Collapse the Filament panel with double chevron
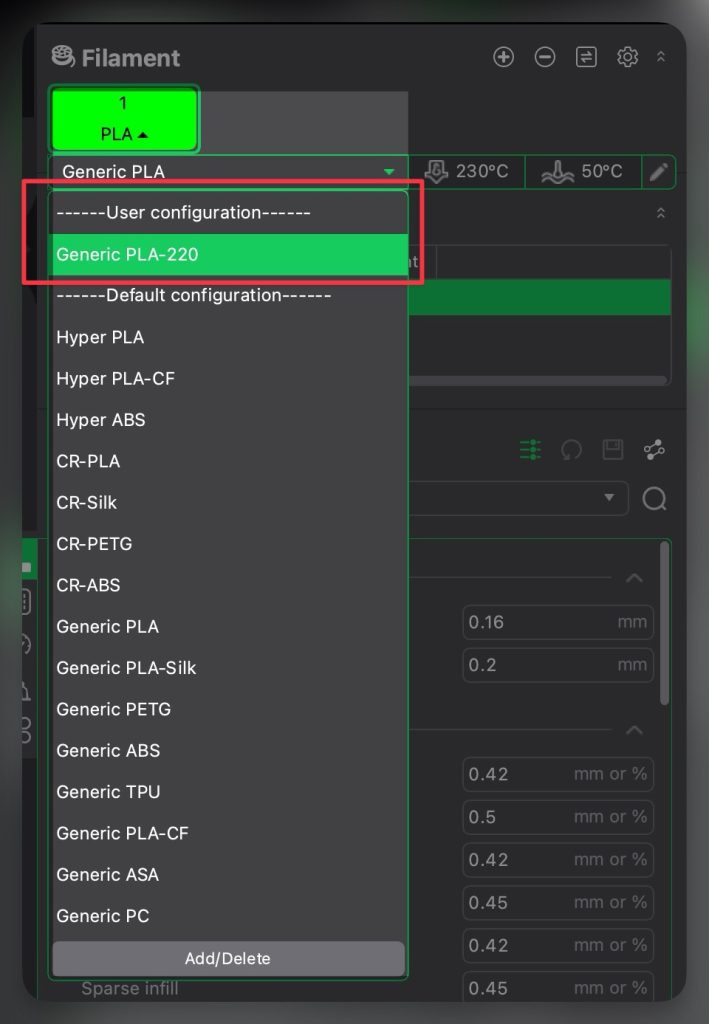 [661, 58]
